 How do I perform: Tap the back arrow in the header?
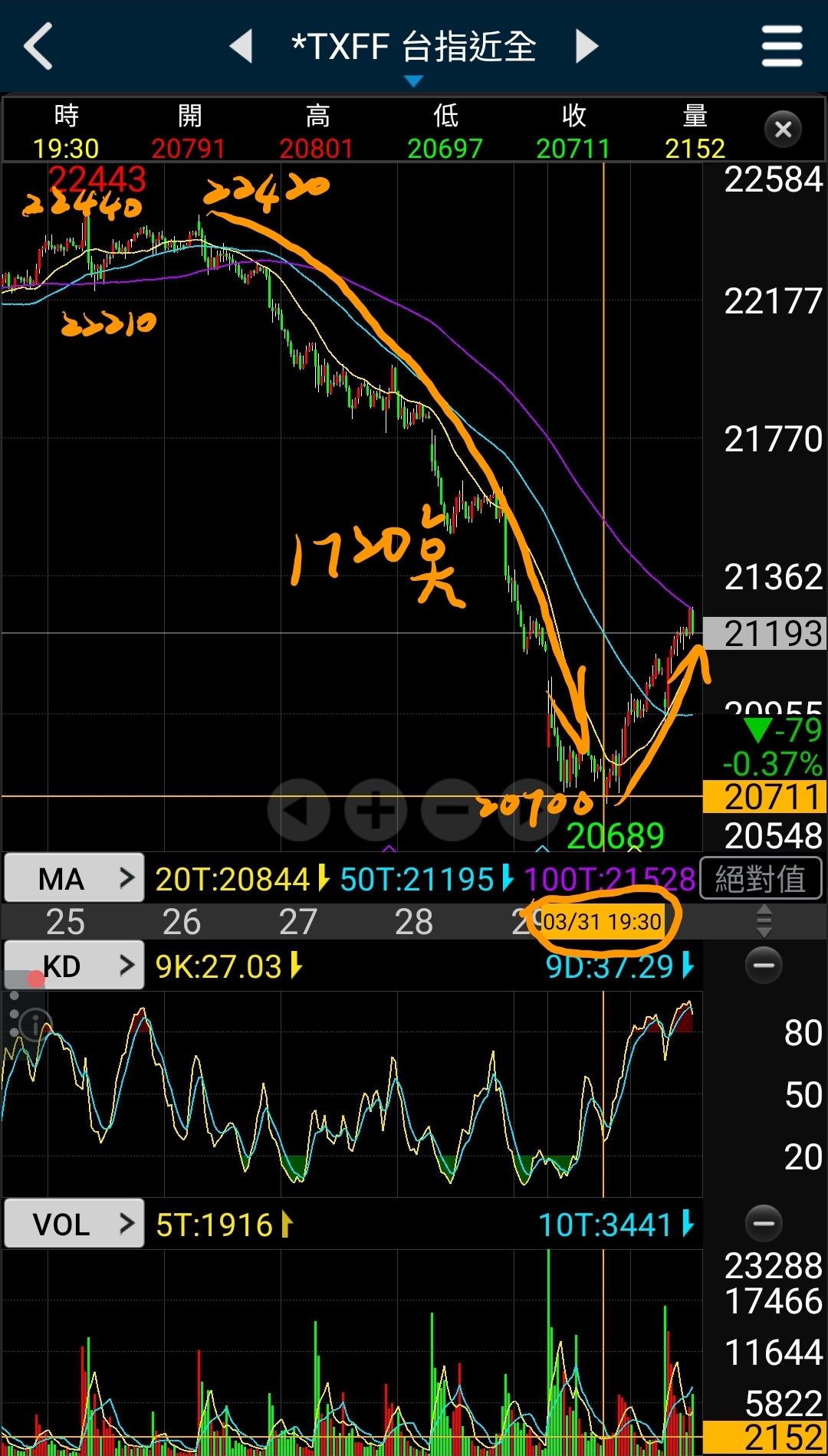pyautogui.click(x=38, y=46)
